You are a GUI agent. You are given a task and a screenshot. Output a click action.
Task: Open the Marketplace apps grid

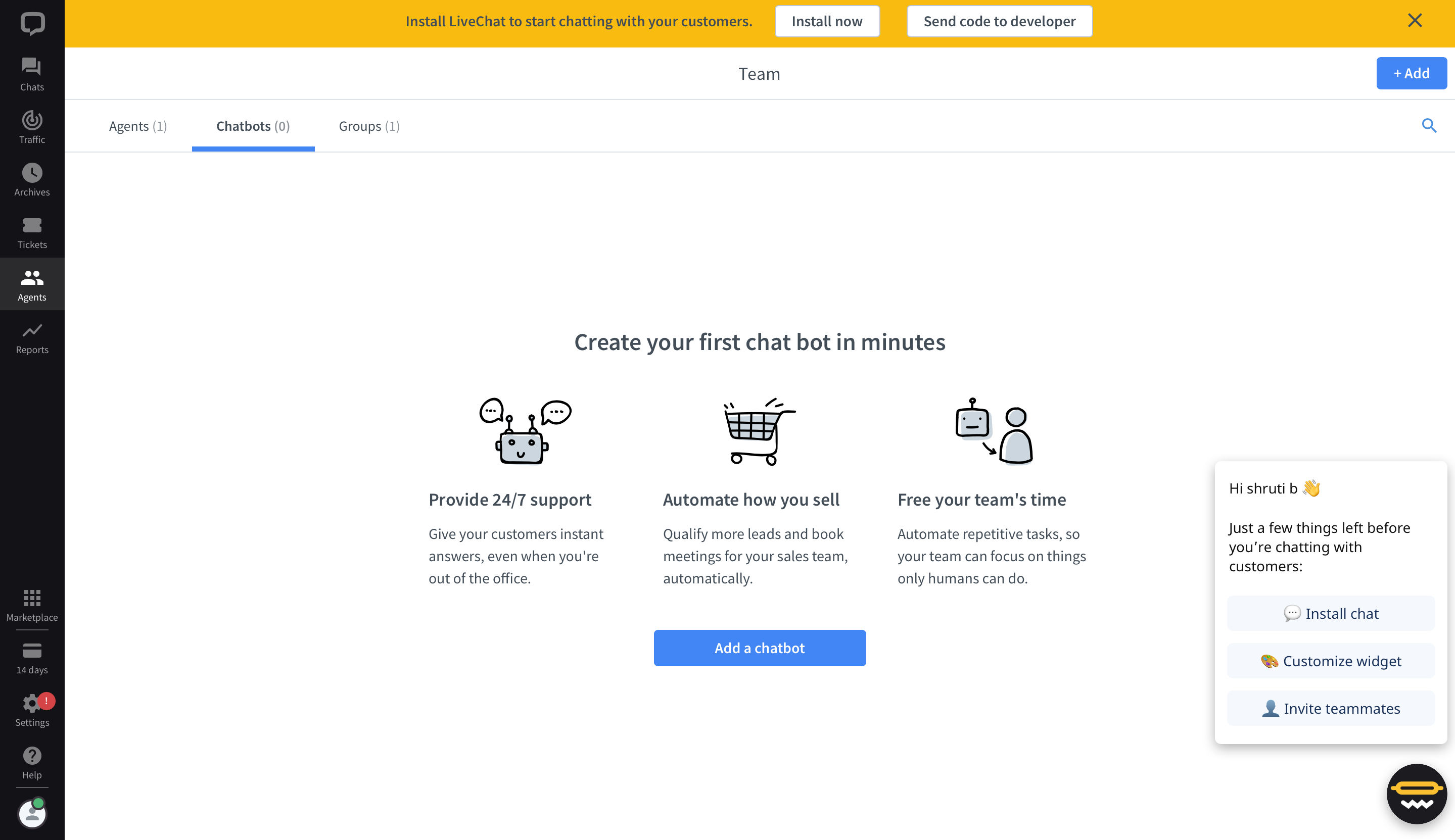(32, 605)
